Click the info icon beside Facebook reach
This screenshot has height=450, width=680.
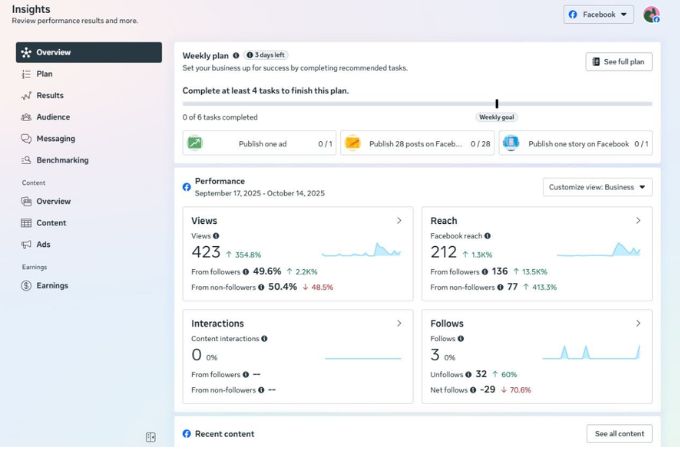point(488,236)
